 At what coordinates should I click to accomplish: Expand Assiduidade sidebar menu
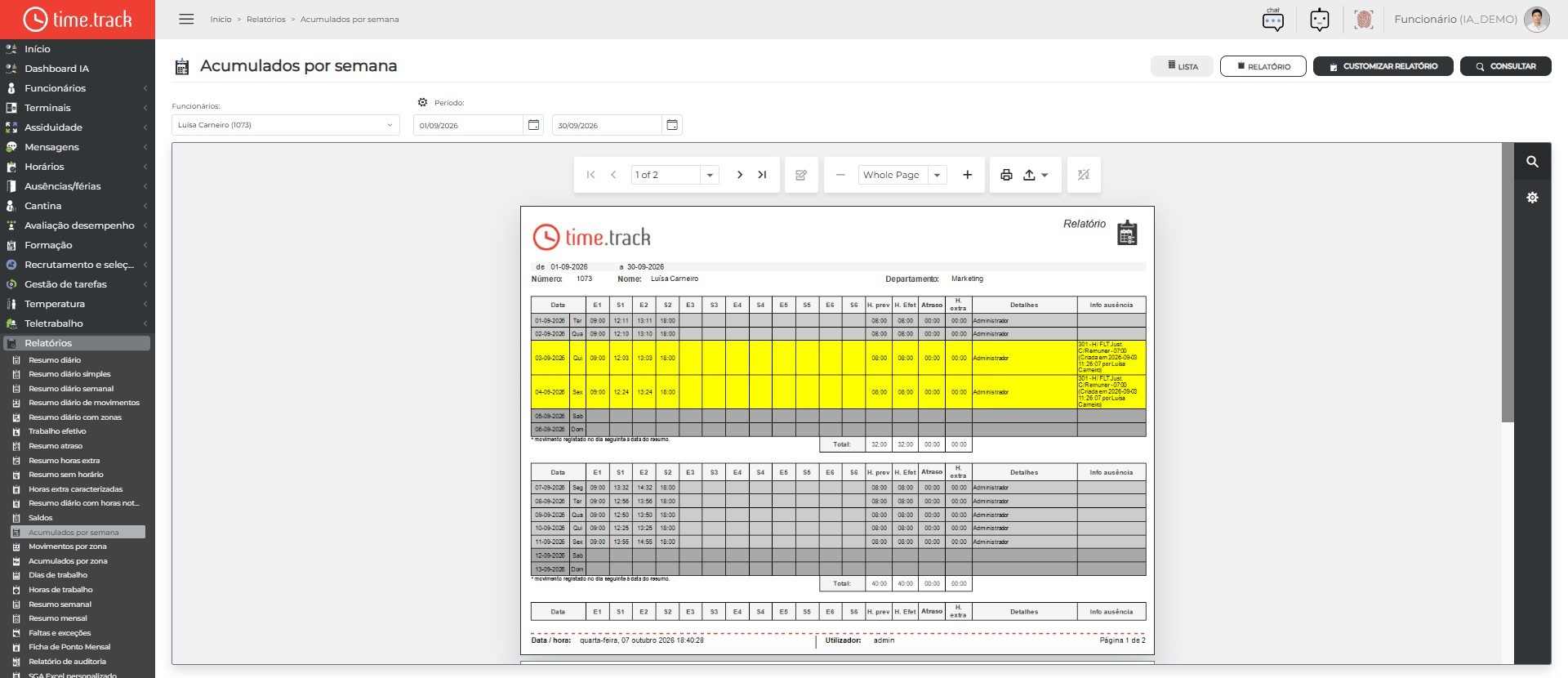coord(77,127)
